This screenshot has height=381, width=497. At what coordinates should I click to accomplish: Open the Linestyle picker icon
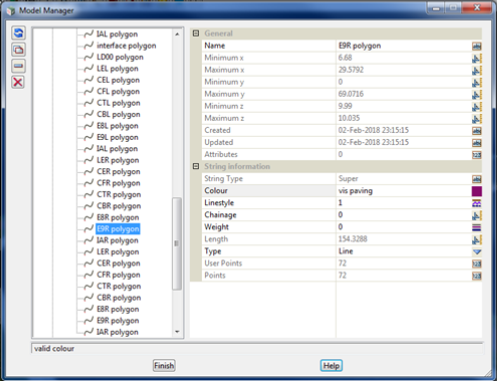(477, 203)
